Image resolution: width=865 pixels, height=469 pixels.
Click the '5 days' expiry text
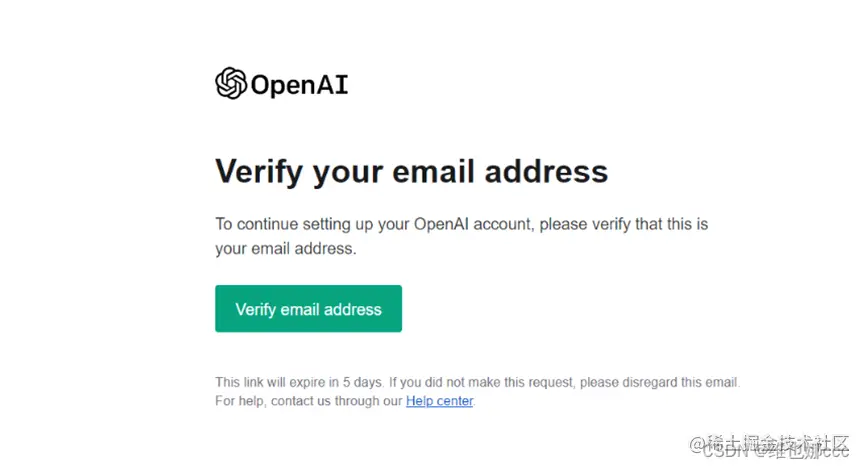click(x=362, y=382)
